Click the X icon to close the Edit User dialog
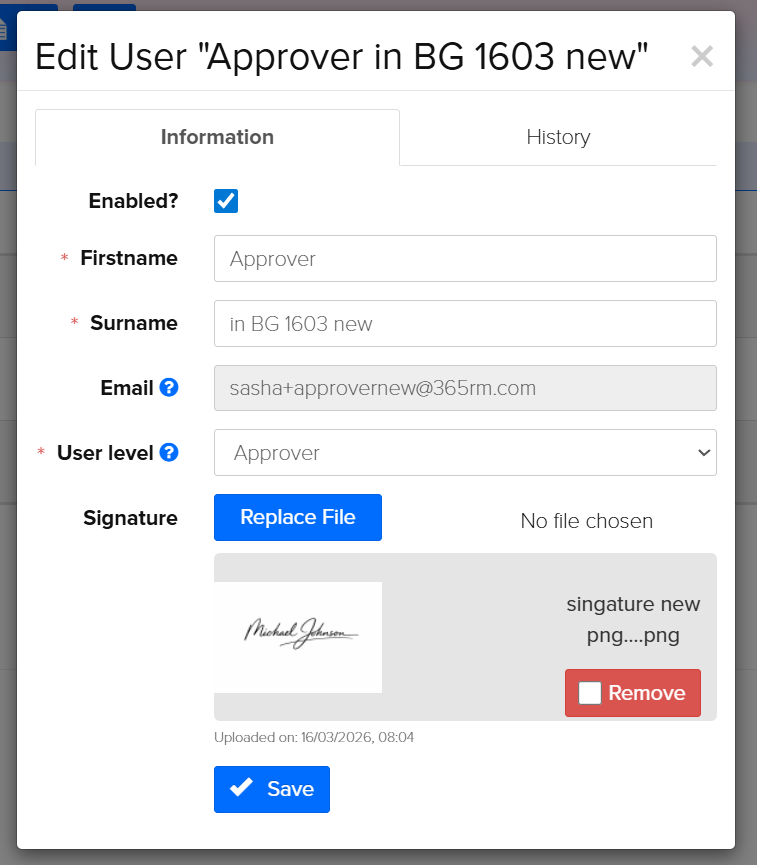This screenshot has height=865, width=757. [701, 56]
